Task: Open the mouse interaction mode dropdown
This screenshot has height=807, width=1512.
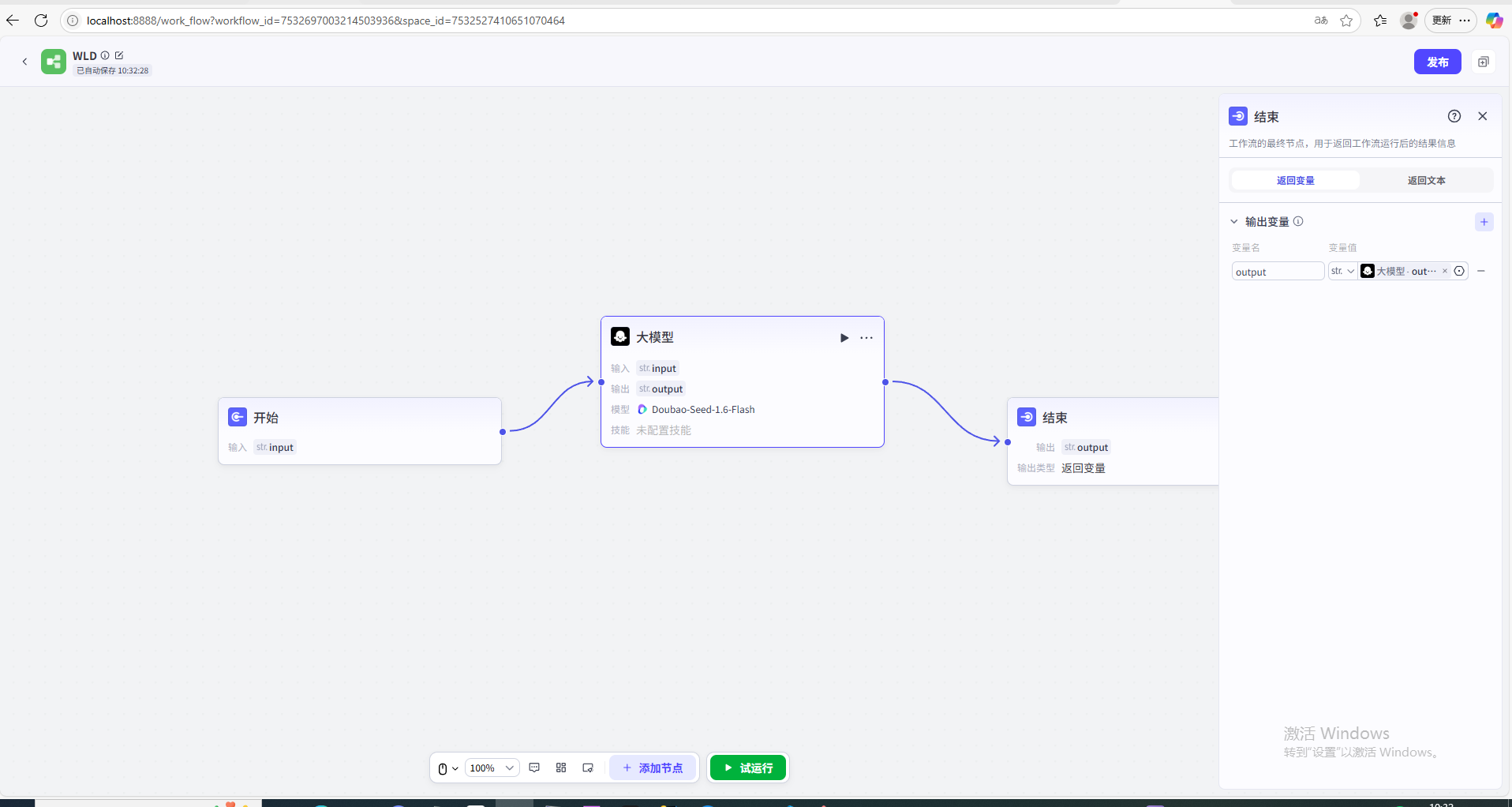Action: (447, 768)
